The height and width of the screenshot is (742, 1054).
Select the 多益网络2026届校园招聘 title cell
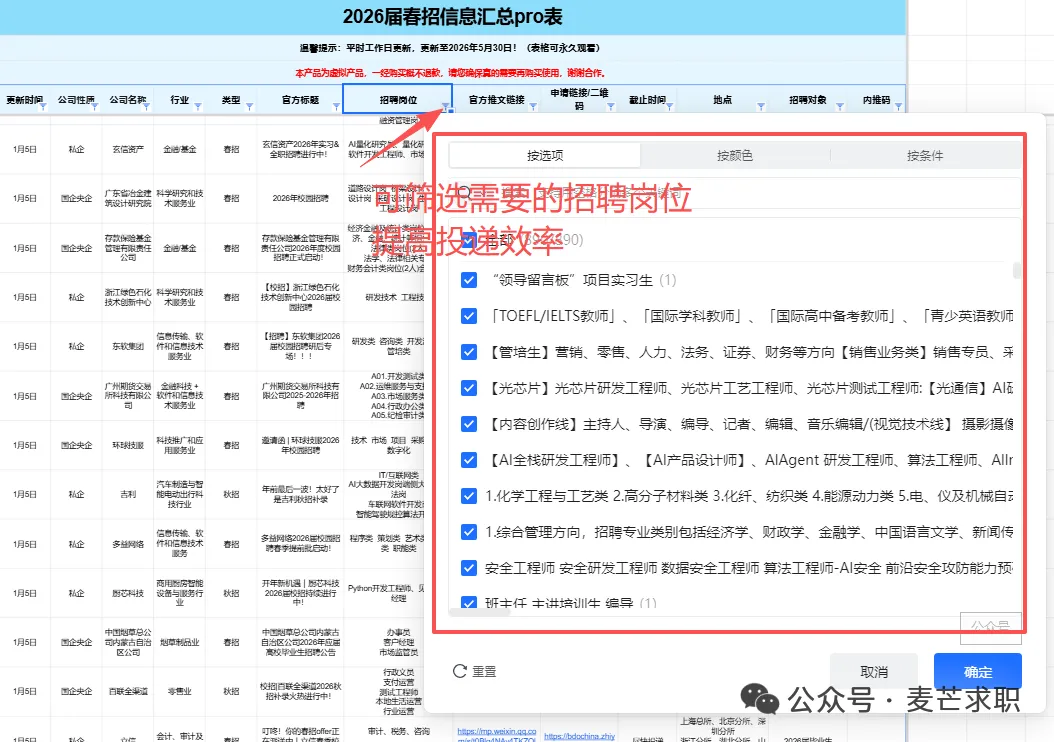click(x=300, y=544)
